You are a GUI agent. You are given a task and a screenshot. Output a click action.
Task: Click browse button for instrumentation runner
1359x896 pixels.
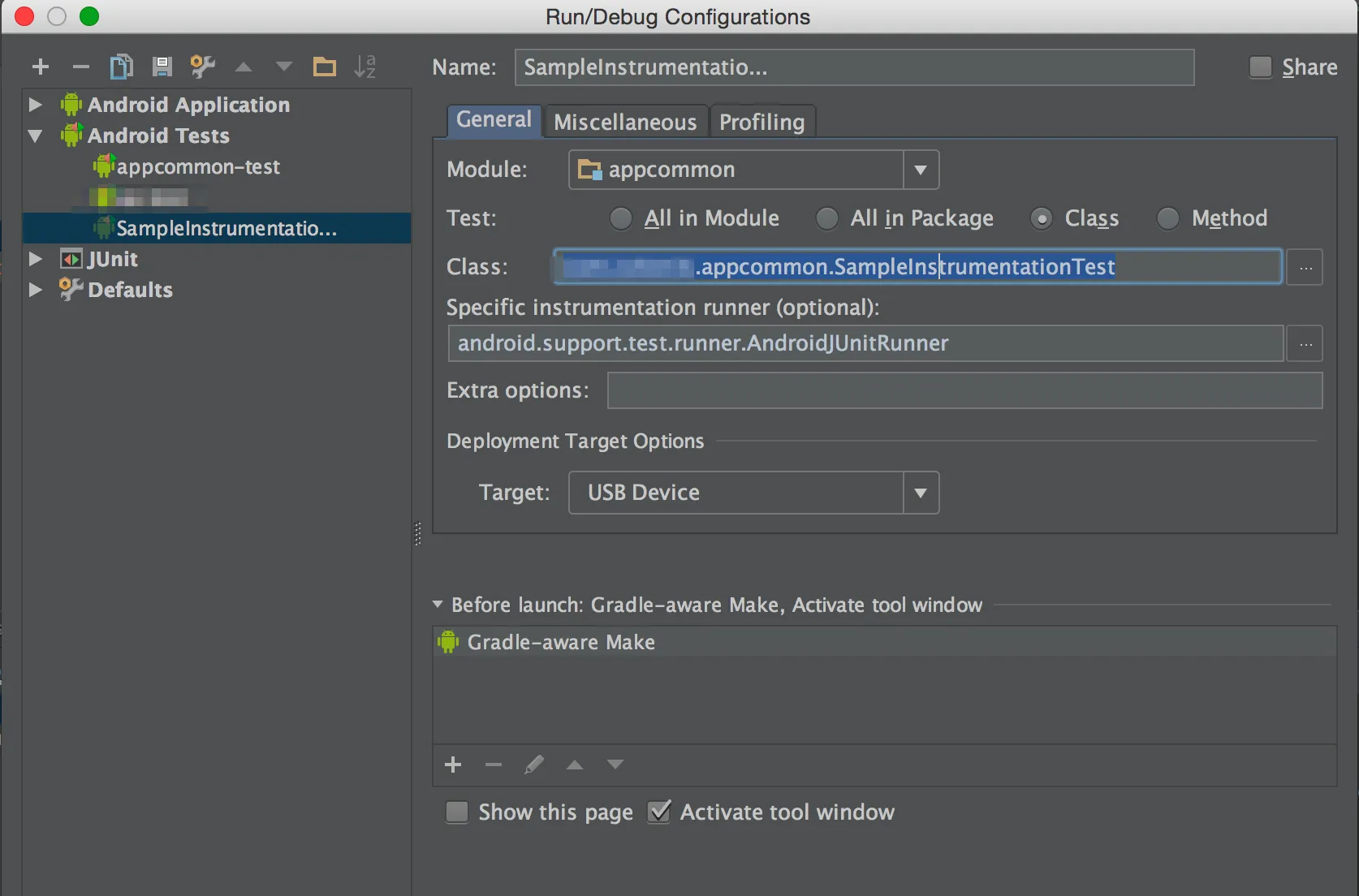pyautogui.click(x=1305, y=344)
